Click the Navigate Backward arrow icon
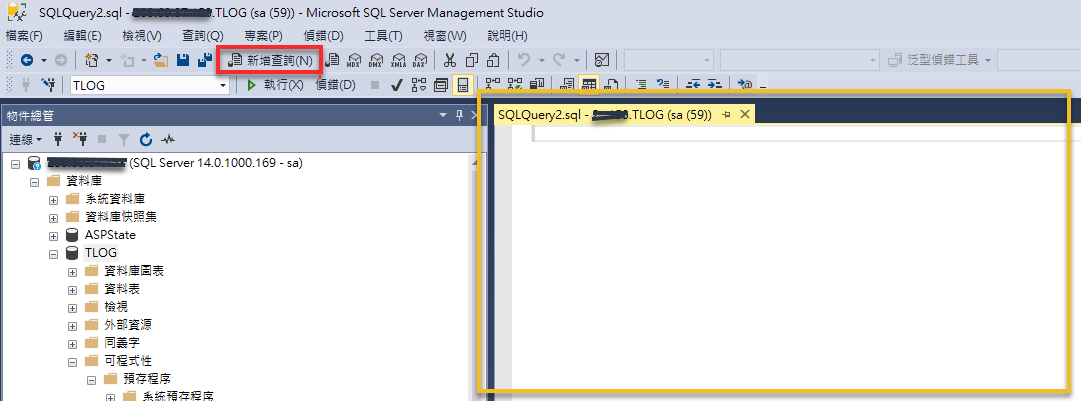 pyautogui.click(x=27, y=61)
